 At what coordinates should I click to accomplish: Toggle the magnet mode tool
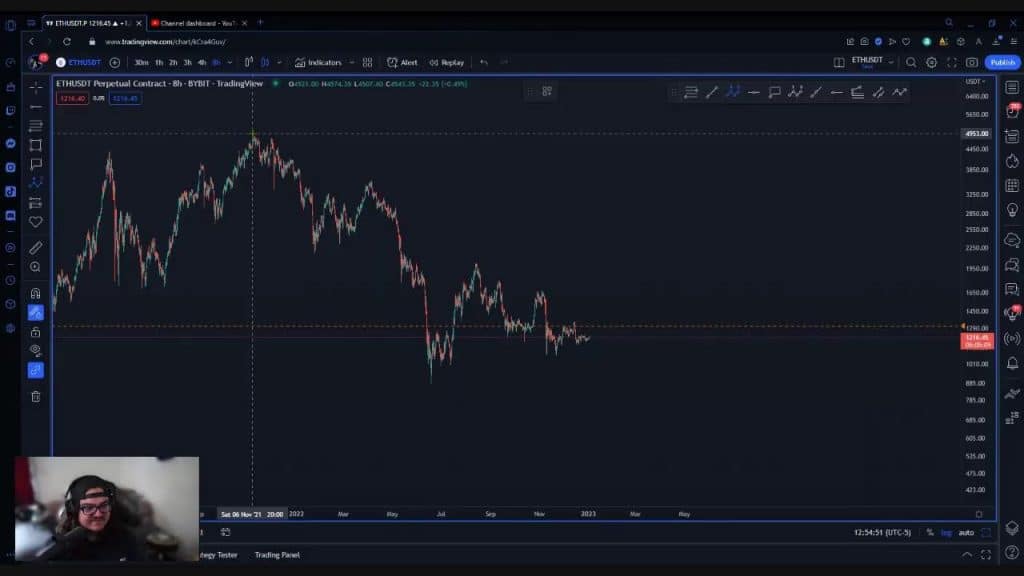[36, 293]
